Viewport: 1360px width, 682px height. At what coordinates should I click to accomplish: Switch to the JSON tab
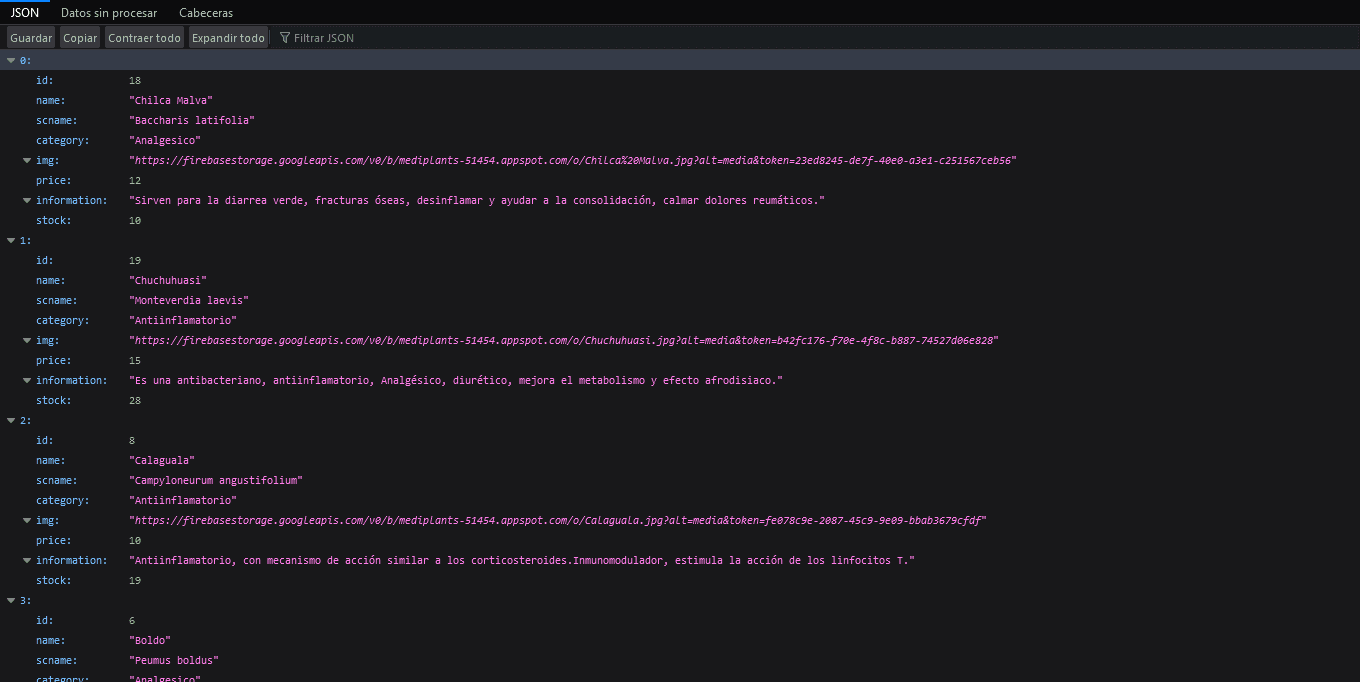pos(25,12)
